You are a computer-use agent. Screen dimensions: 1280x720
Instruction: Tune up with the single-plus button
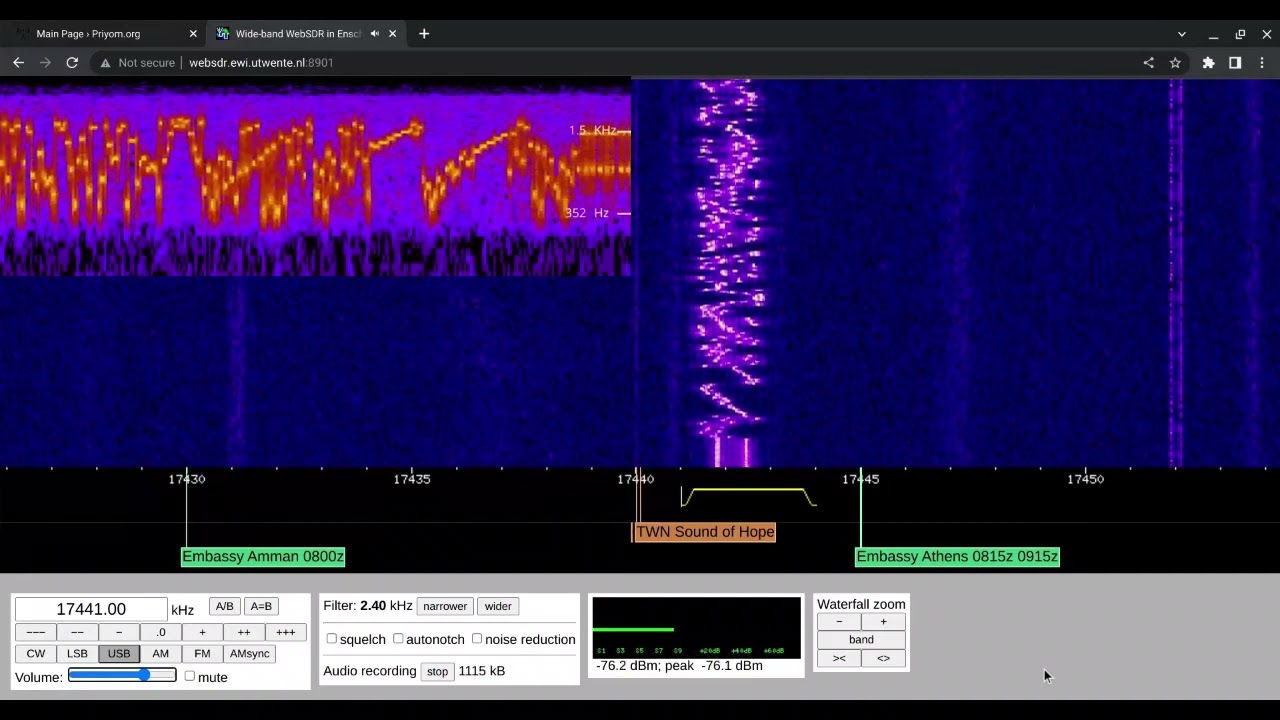point(202,632)
